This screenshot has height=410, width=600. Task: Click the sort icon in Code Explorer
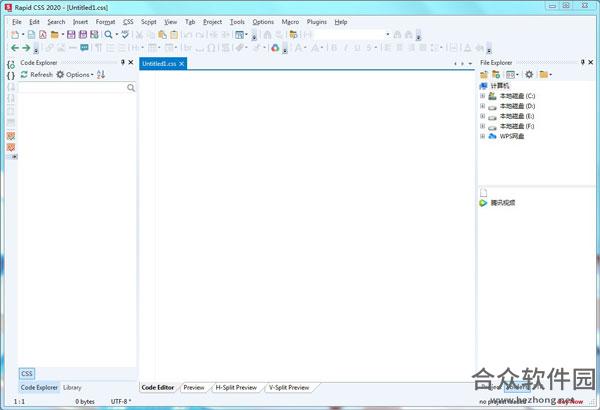coord(101,75)
